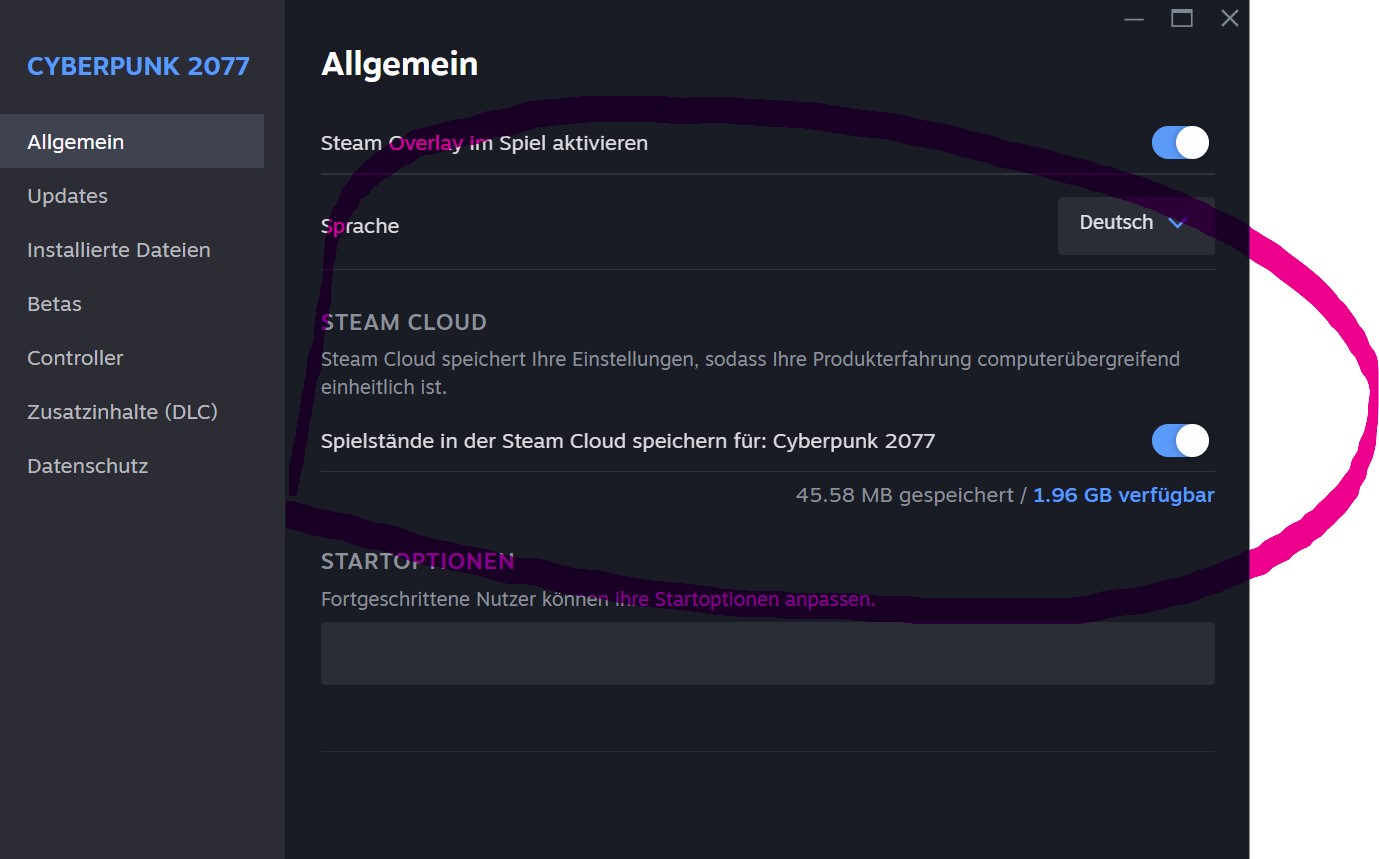Maximize the properties window
The height and width of the screenshot is (859, 1379).
click(x=1182, y=19)
